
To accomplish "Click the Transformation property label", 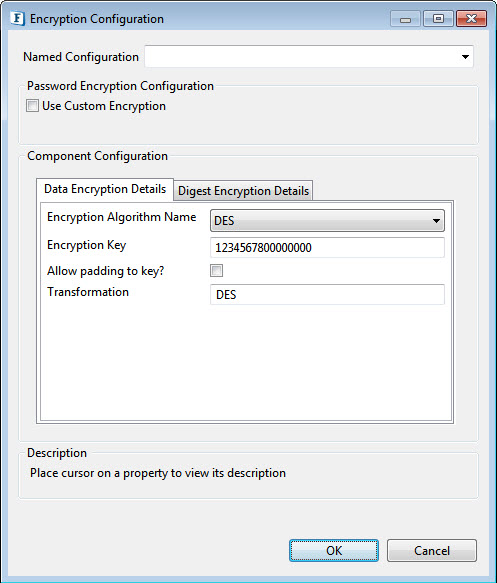I will point(88,292).
